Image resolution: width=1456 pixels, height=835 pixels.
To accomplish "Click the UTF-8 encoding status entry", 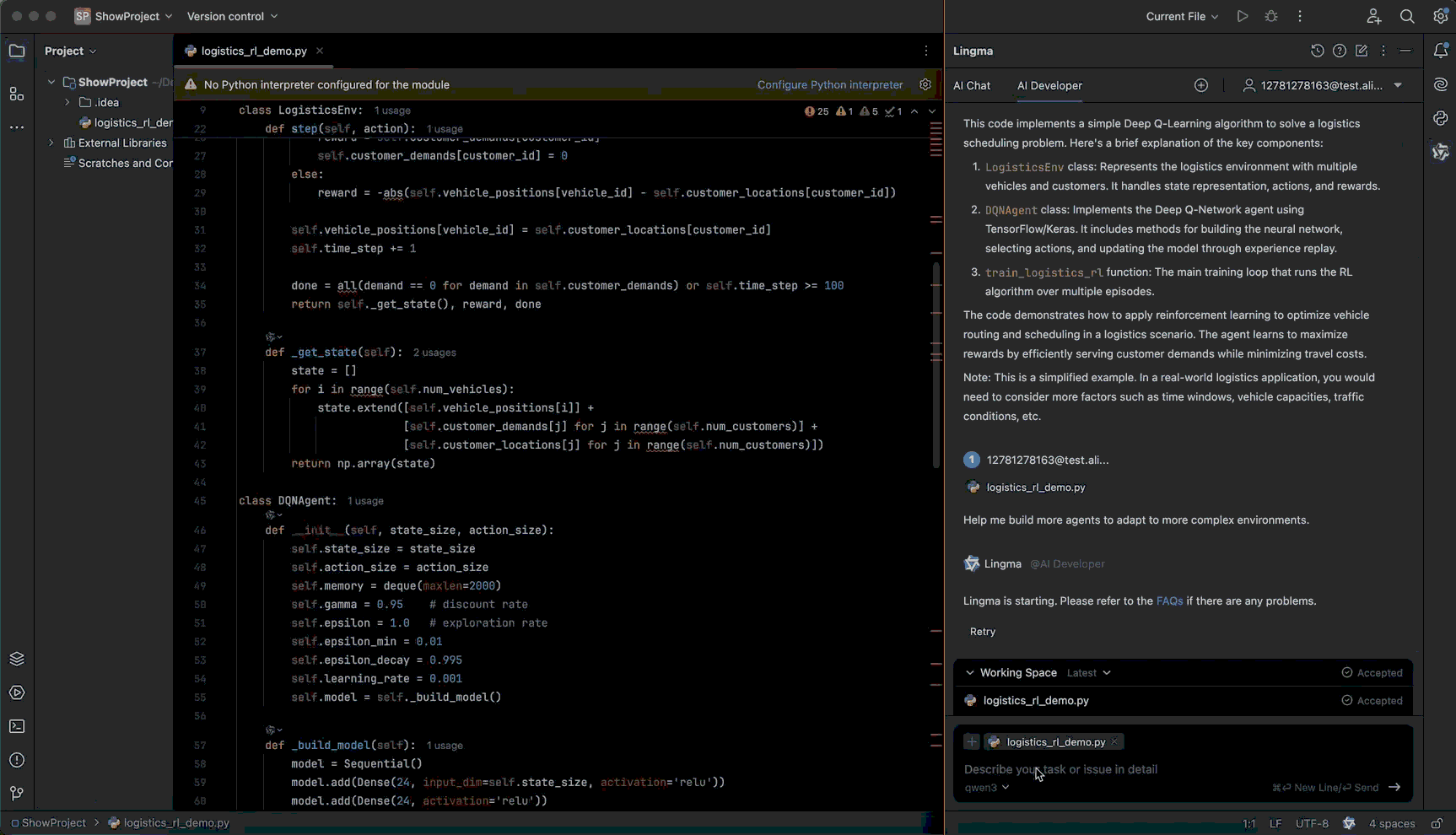I will [1312, 823].
